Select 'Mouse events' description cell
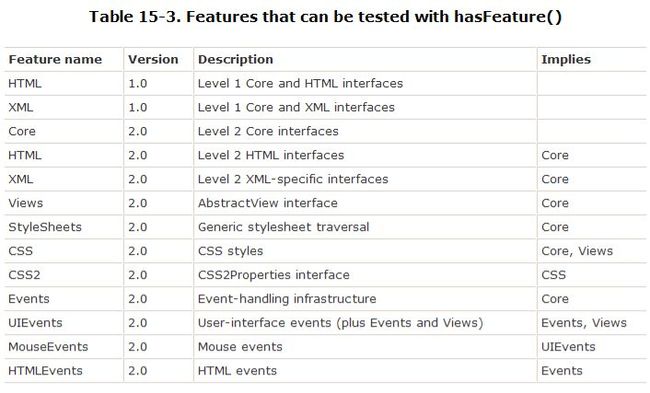This screenshot has height=393, width=650. [240, 347]
